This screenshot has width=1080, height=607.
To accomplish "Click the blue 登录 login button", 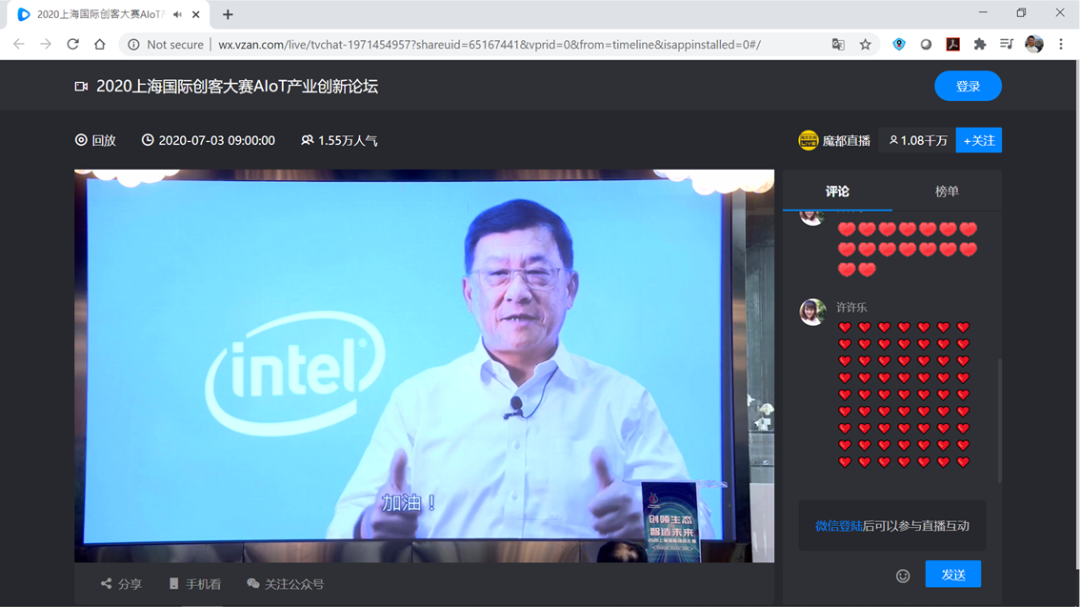I will click(967, 86).
